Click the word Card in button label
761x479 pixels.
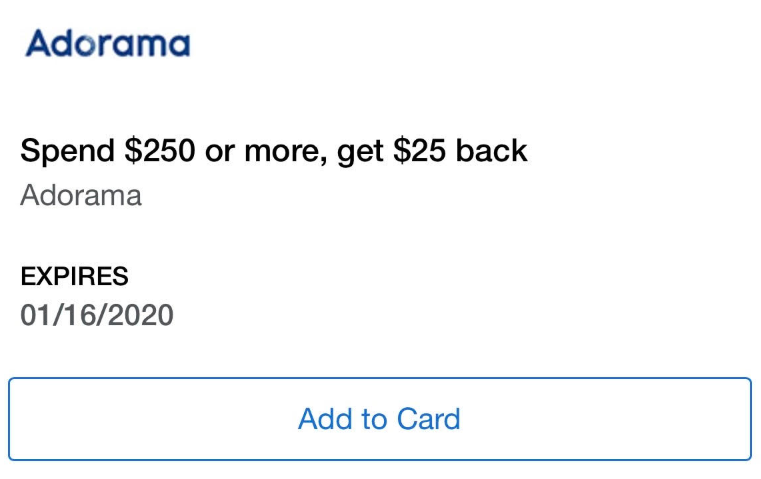(x=429, y=419)
